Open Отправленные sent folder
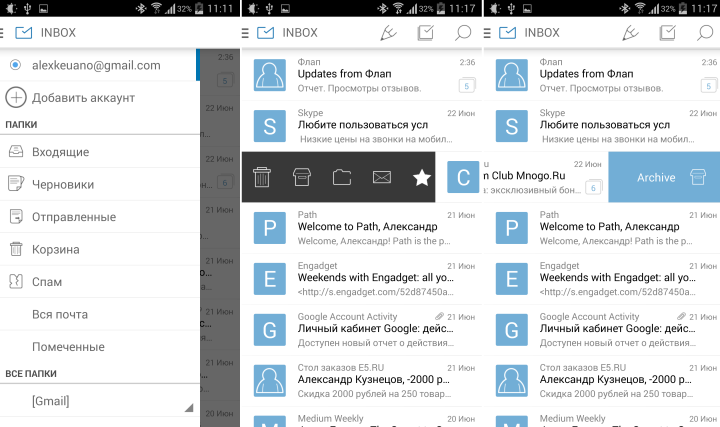 [x=73, y=217]
